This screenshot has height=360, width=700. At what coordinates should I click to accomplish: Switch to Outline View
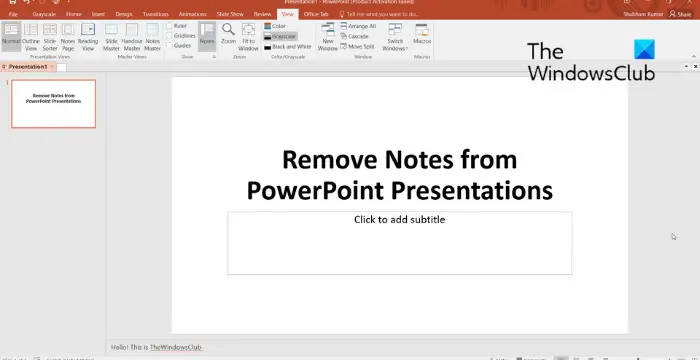pyautogui.click(x=31, y=37)
